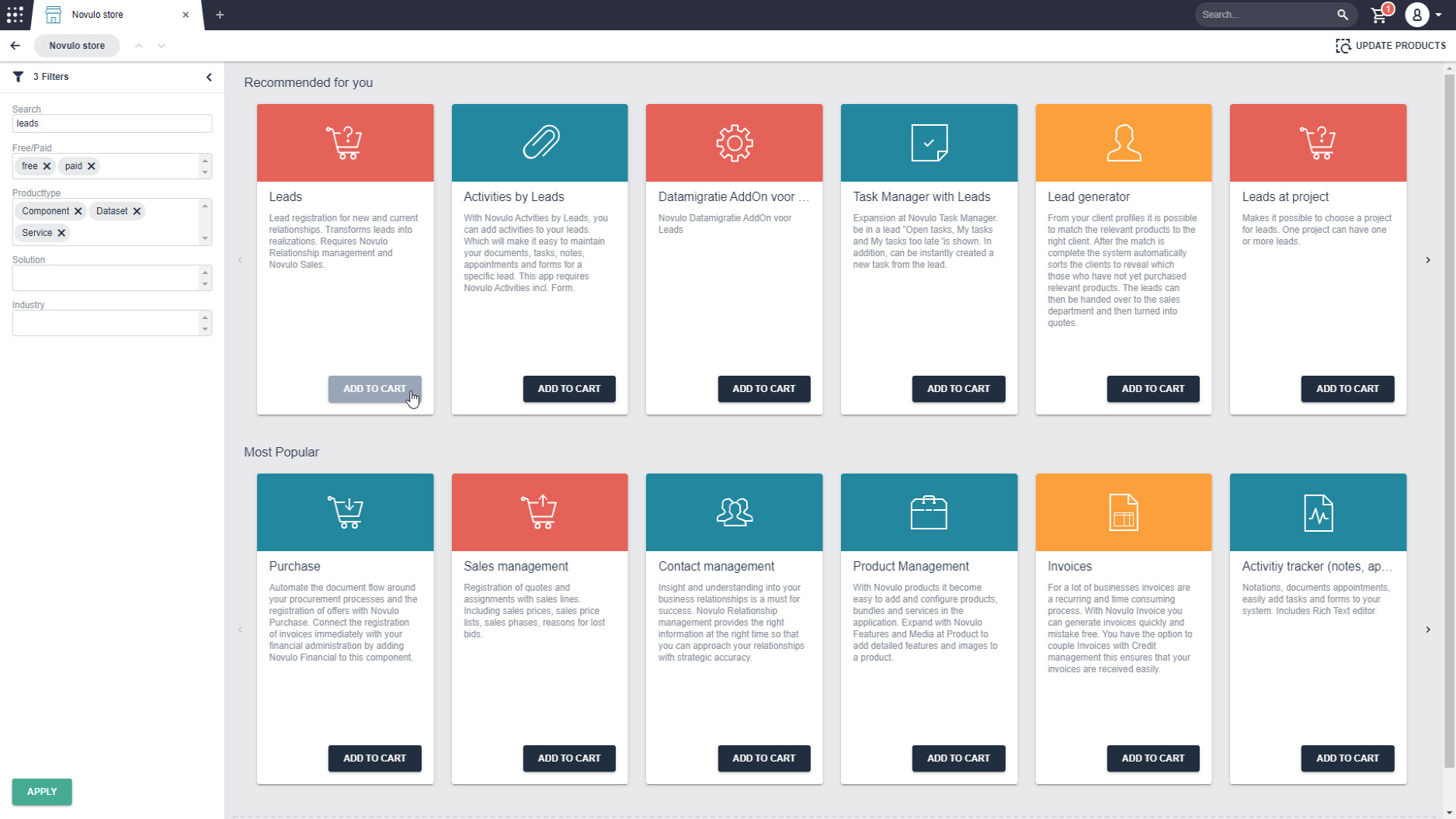Click the Novulo store tab icon

pos(54,15)
